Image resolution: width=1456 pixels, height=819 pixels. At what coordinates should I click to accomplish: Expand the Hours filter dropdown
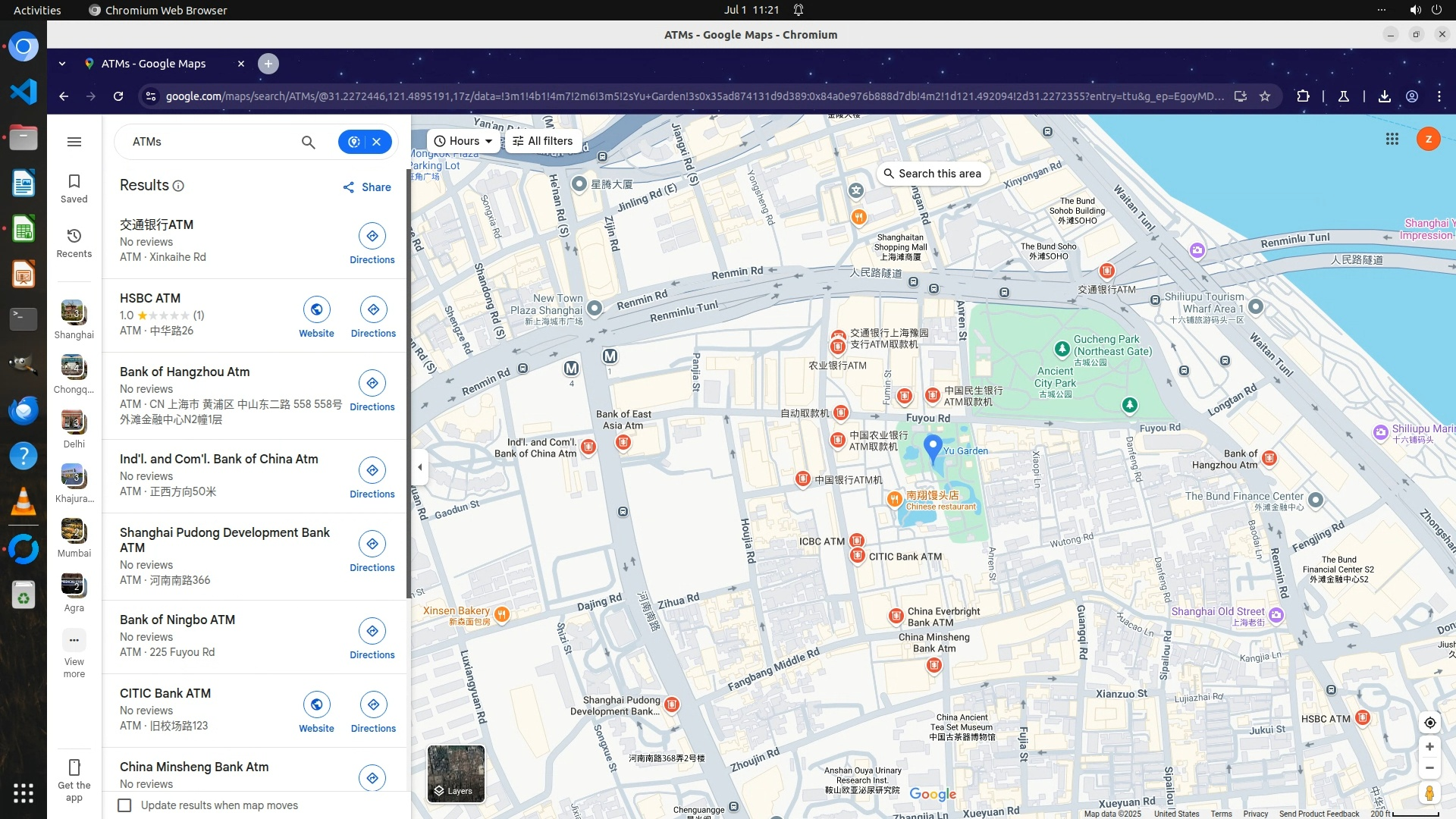[463, 141]
